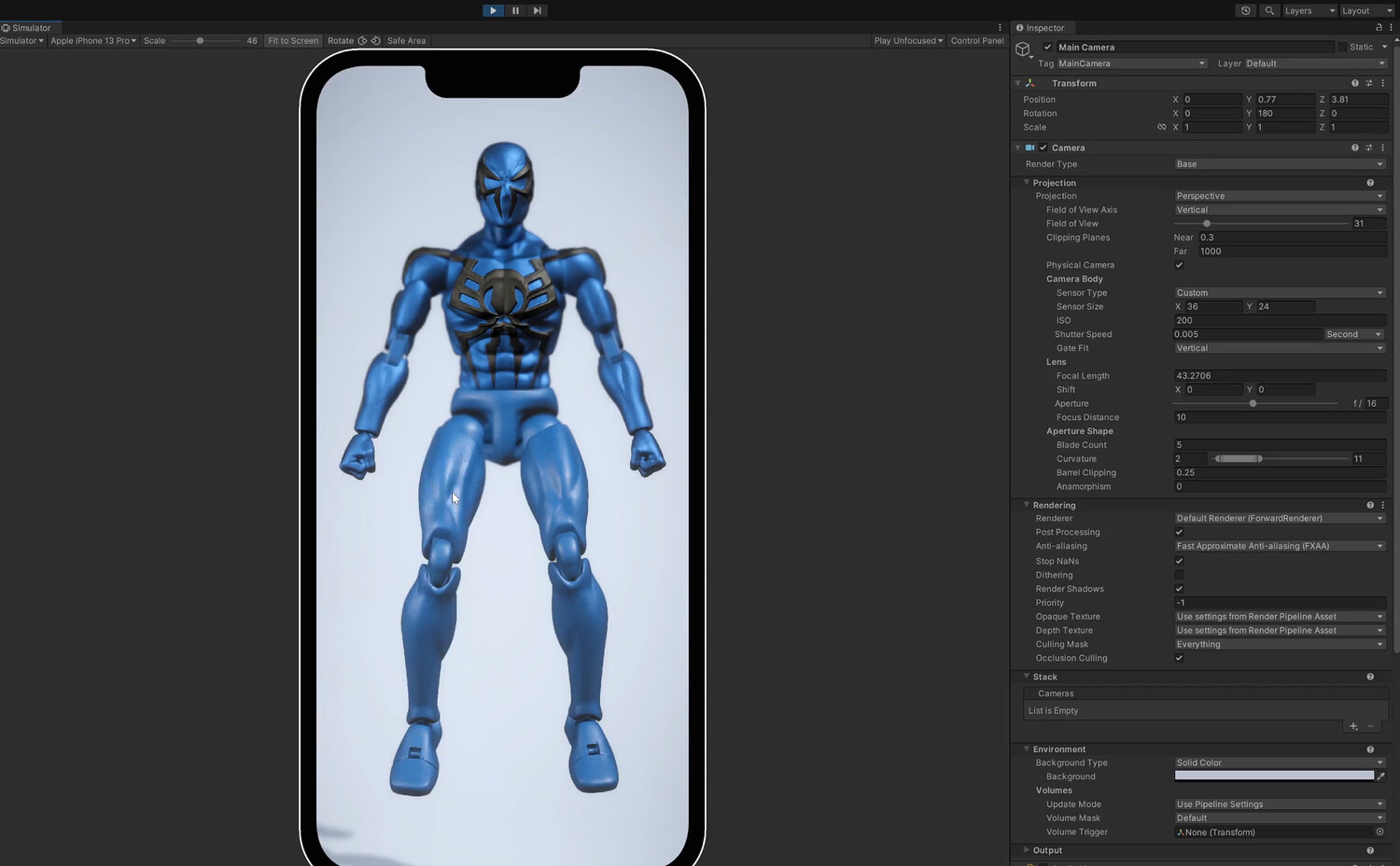This screenshot has width=1400, height=866.
Task: Open Camera component more options menu
Action: 1383,147
